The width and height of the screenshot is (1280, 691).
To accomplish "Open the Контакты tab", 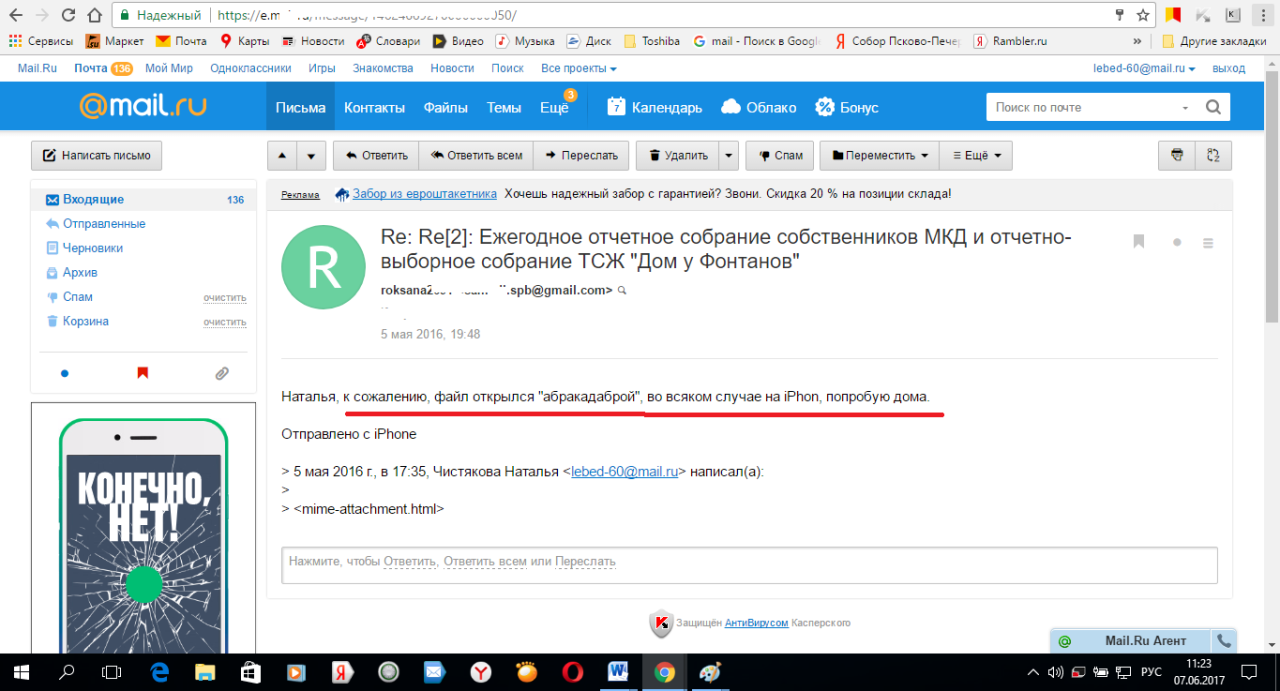I will pos(374,108).
